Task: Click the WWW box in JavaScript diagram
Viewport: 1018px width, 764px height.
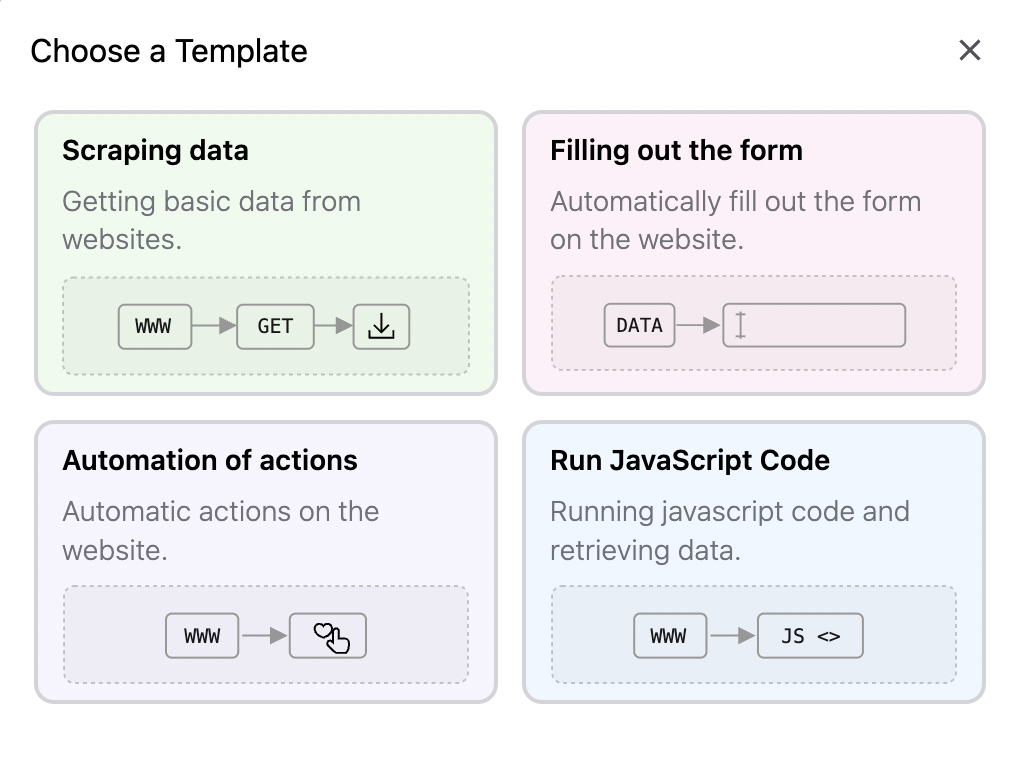Action: (668, 636)
